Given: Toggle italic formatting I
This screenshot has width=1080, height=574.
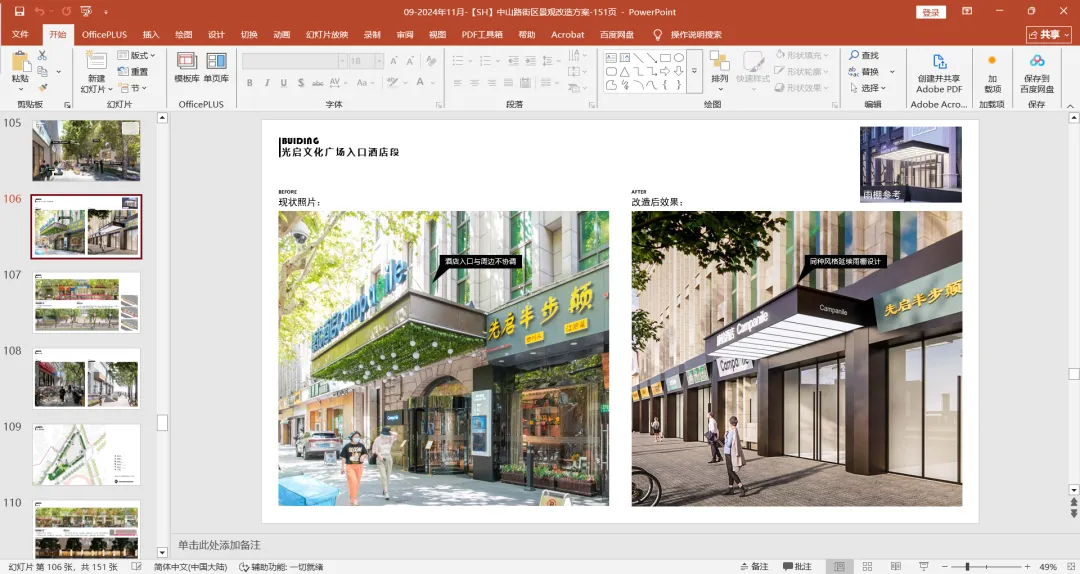Looking at the screenshot, I should click(x=267, y=83).
